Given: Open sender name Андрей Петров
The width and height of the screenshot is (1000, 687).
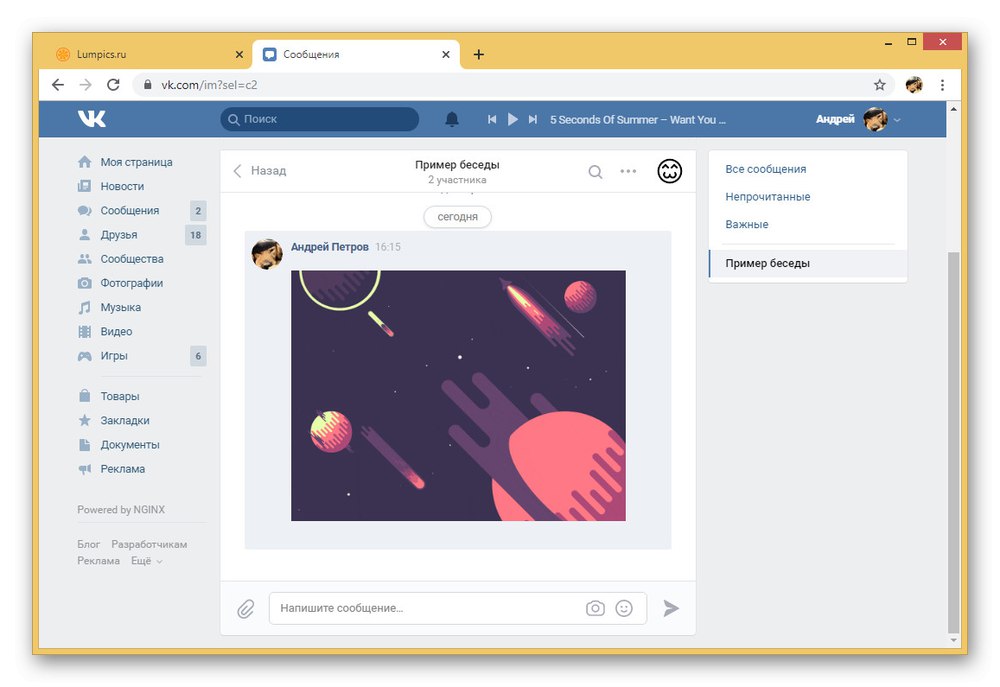Looking at the screenshot, I should tap(330, 247).
